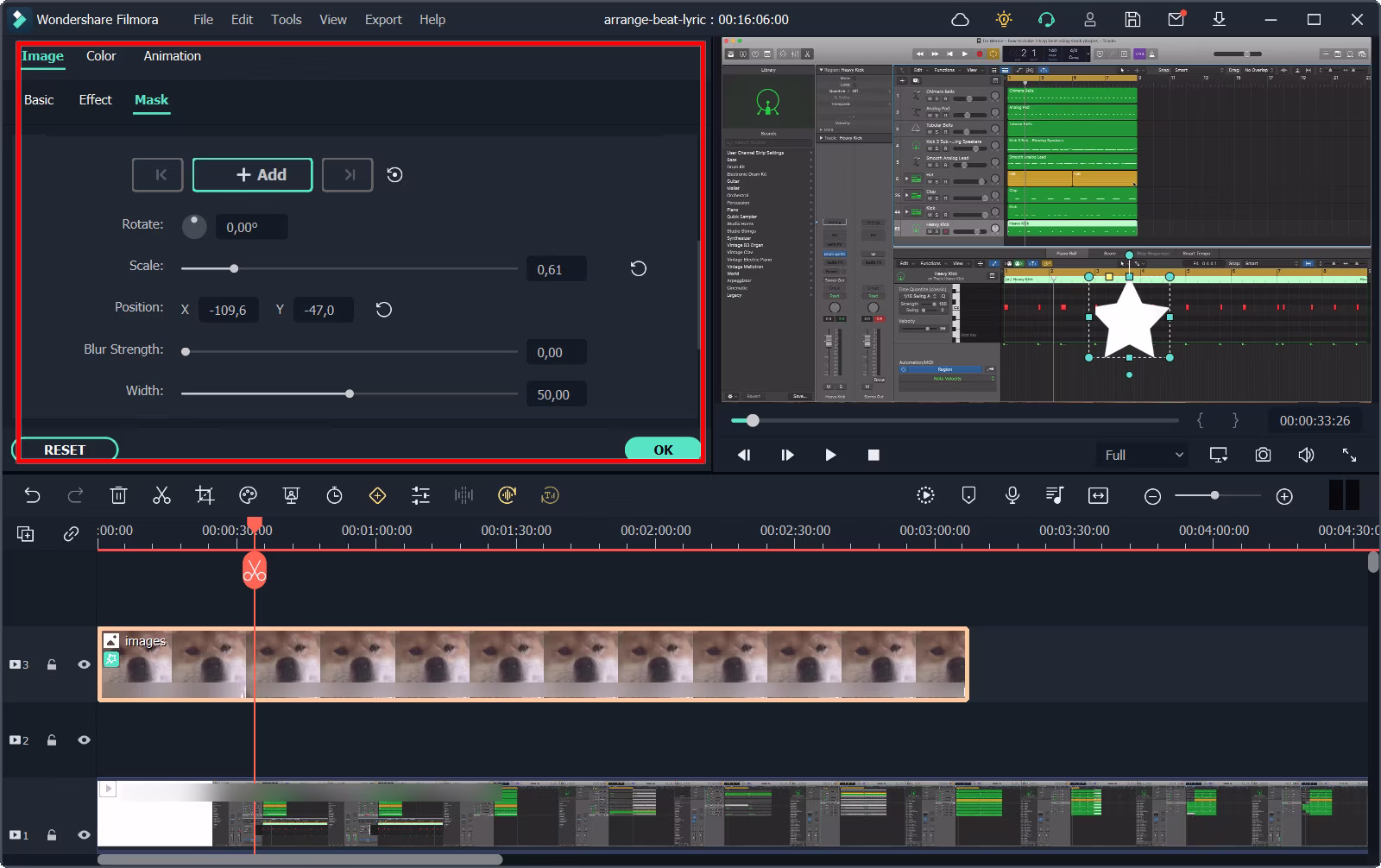
Task: Open the File menu
Action: click(203, 19)
